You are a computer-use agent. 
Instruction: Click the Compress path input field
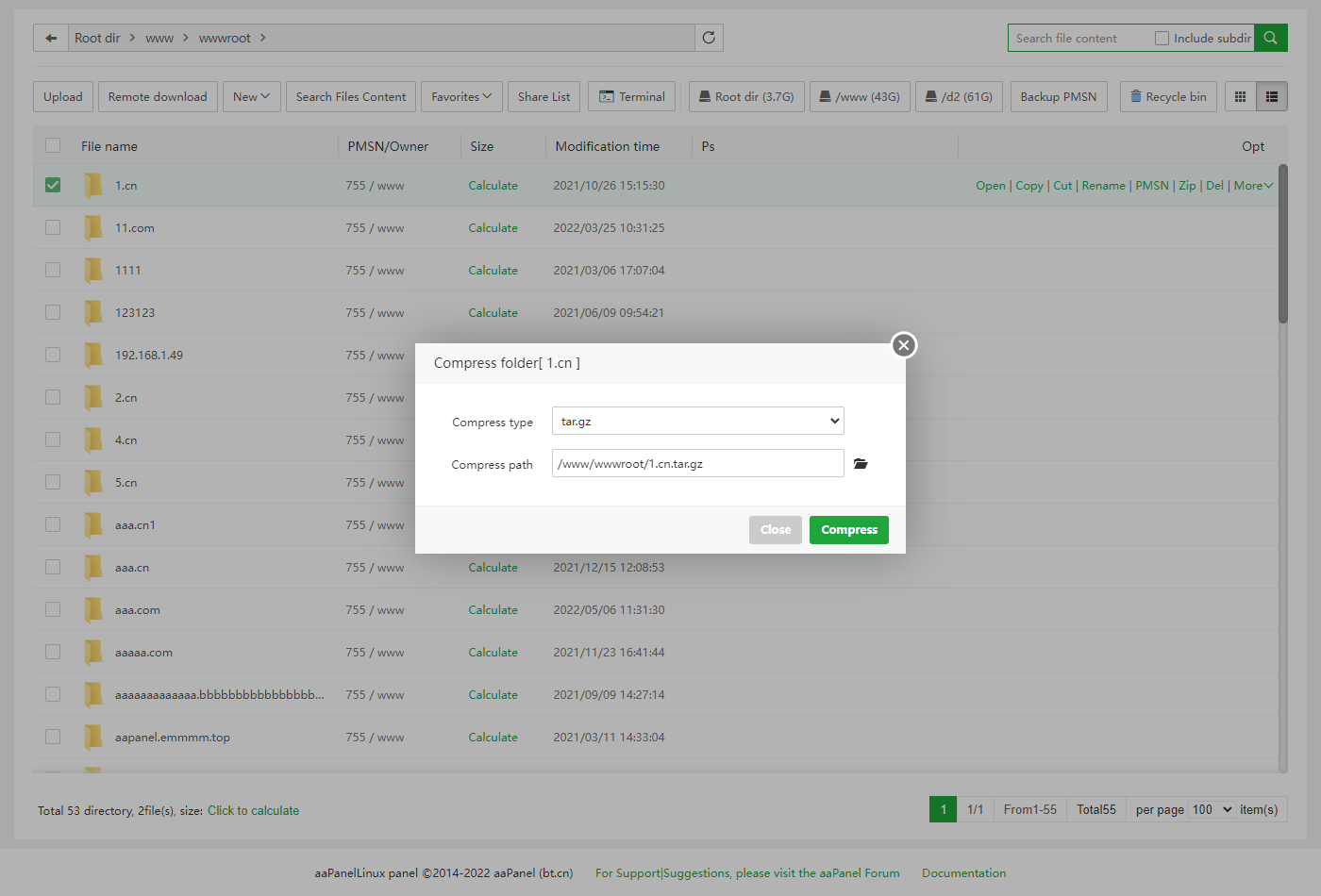697,464
